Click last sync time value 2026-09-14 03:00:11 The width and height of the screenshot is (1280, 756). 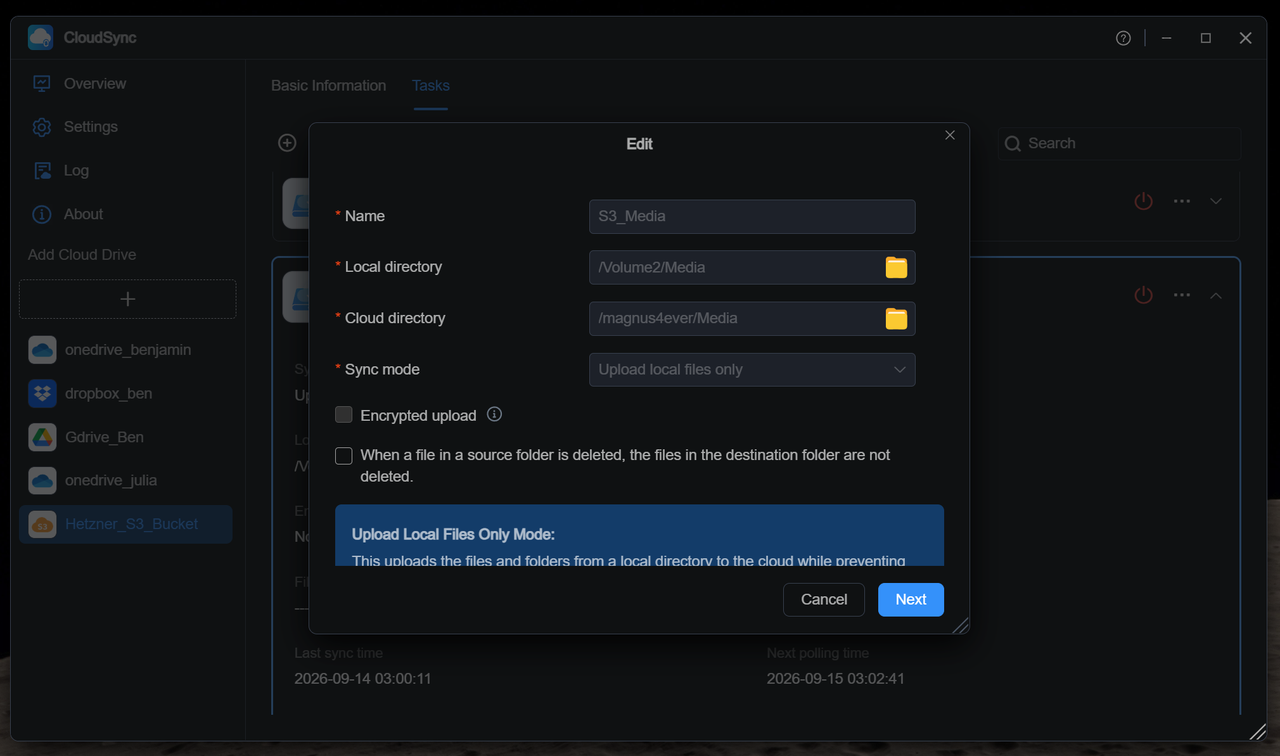tap(363, 678)
